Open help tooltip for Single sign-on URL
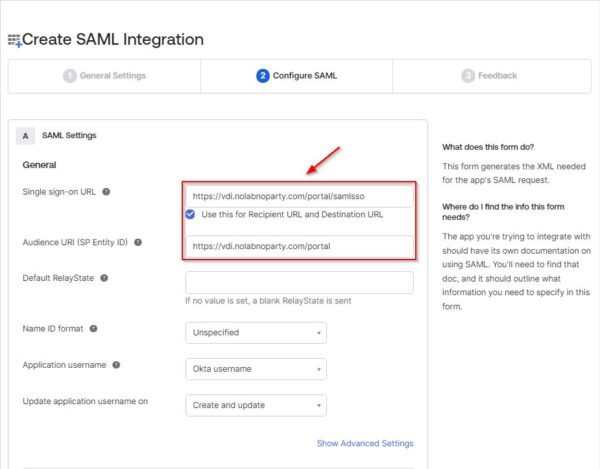This screenshot has height=469, width=600. click(x=106, y=192)
